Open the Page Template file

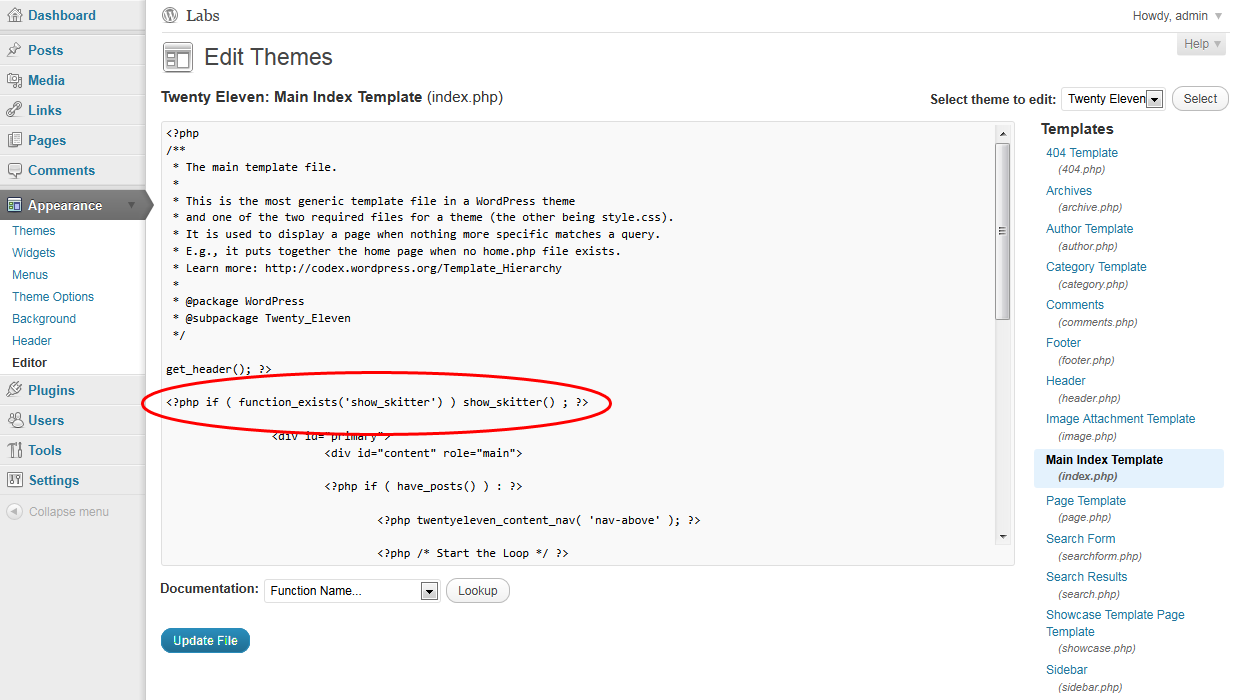pos(1086,501)
